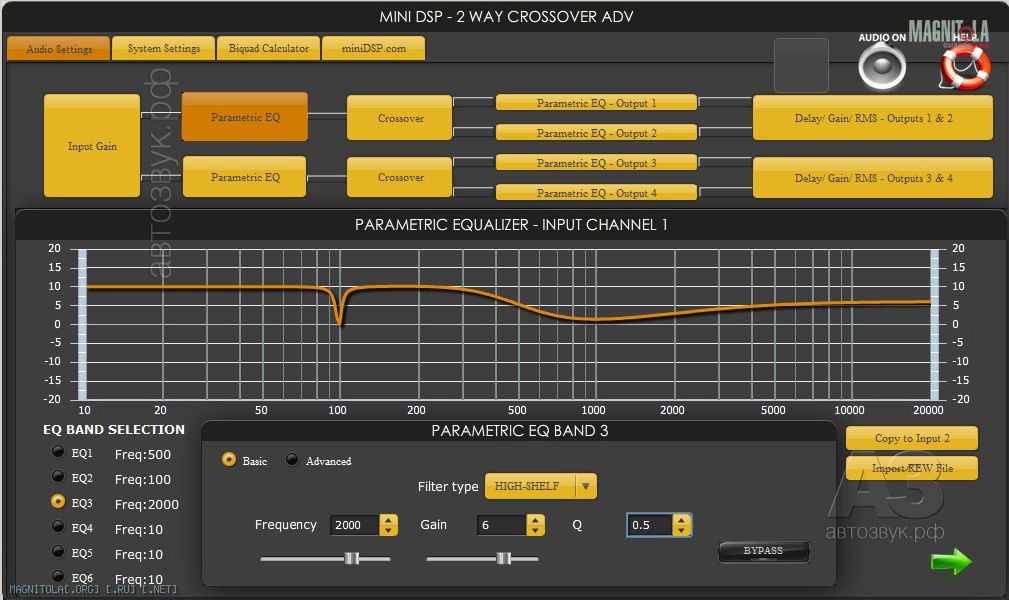Click the EQ6 Freq:10 label

pyautogui.click(x=138, y=579)
